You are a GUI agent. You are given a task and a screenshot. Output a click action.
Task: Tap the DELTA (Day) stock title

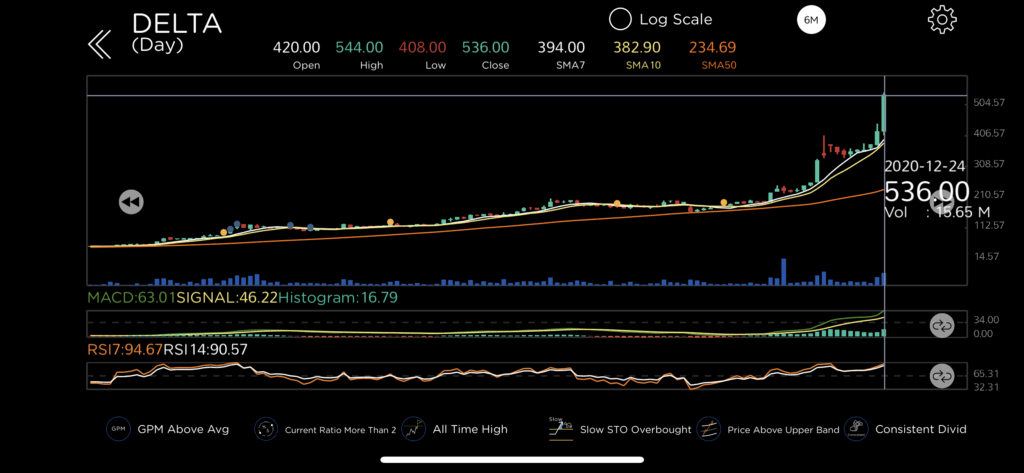pyautogui.click(x=176, y=32)
